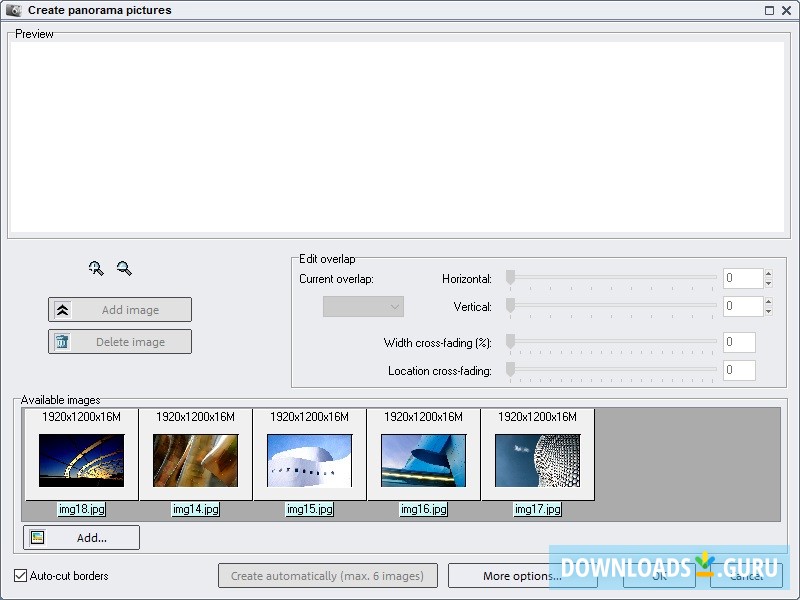The height and width of the screenshot is (600, 800).
Task: Close the Create panorama pictures dialog
Action: (787, 10)
